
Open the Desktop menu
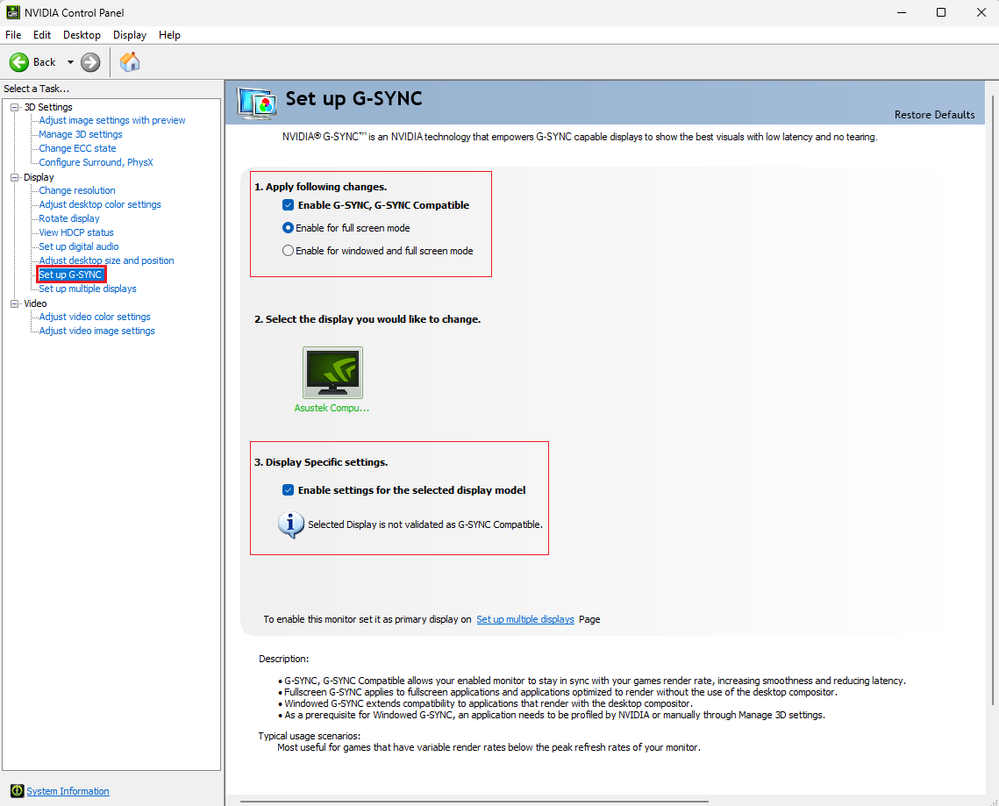[82, 35]
